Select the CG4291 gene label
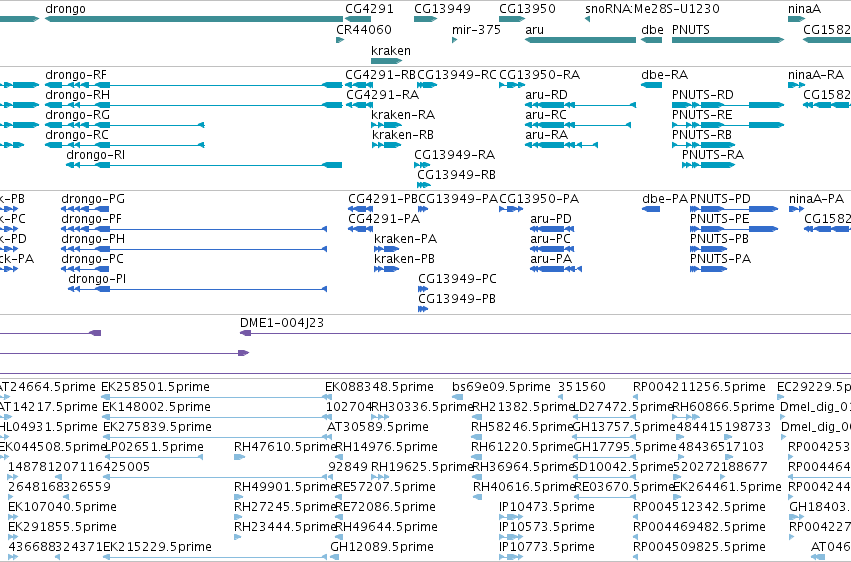The width and height of the screenshot is (851, 562). [x=369, y=9]
